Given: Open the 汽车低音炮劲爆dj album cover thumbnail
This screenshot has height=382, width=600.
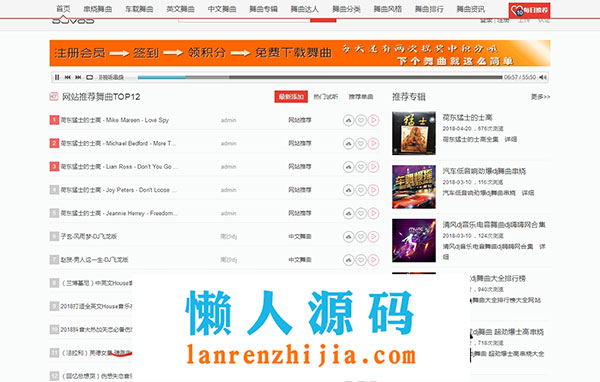Looking at the screenshot, I should (414, 187).
